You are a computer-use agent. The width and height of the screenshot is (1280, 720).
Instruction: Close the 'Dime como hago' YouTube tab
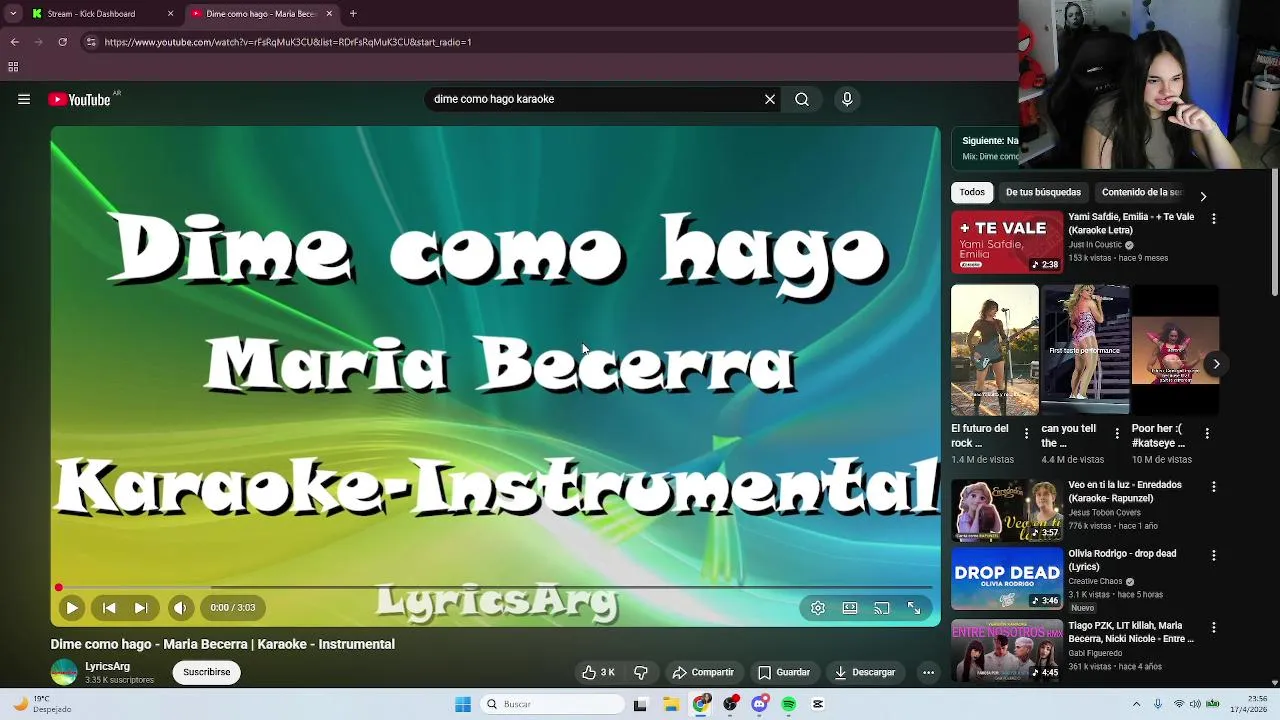[x=329, y=14]
